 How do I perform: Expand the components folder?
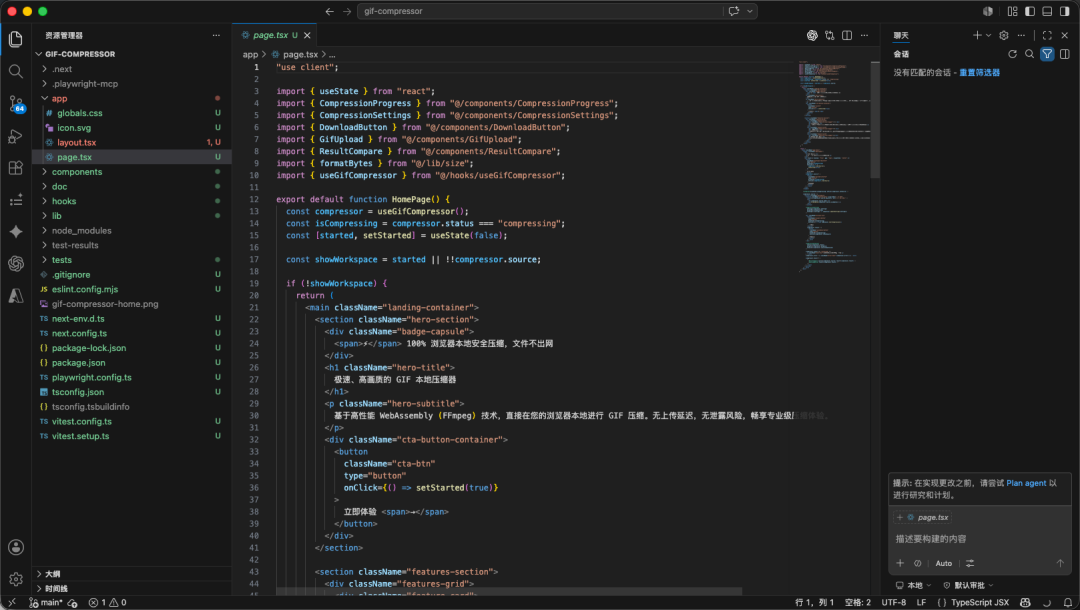pyautogui.click(x=132, y=171)
